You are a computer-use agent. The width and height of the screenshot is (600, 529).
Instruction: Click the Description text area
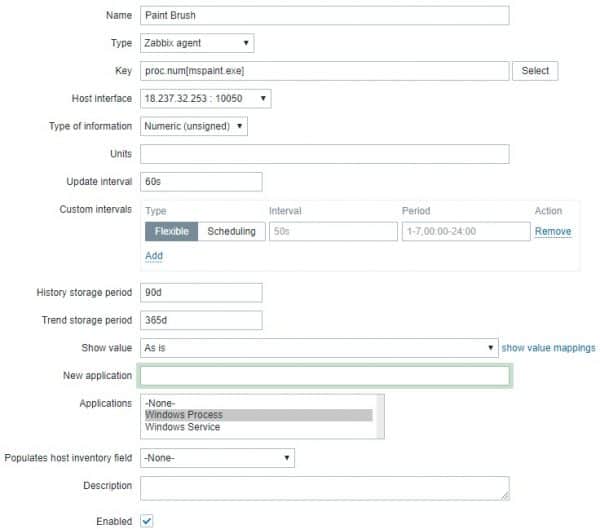(x=324, y=488)
